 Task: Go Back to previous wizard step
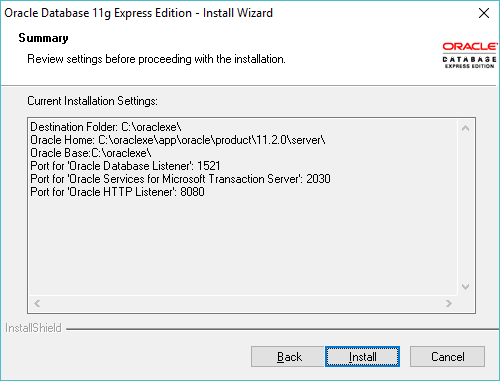[288, 357]
